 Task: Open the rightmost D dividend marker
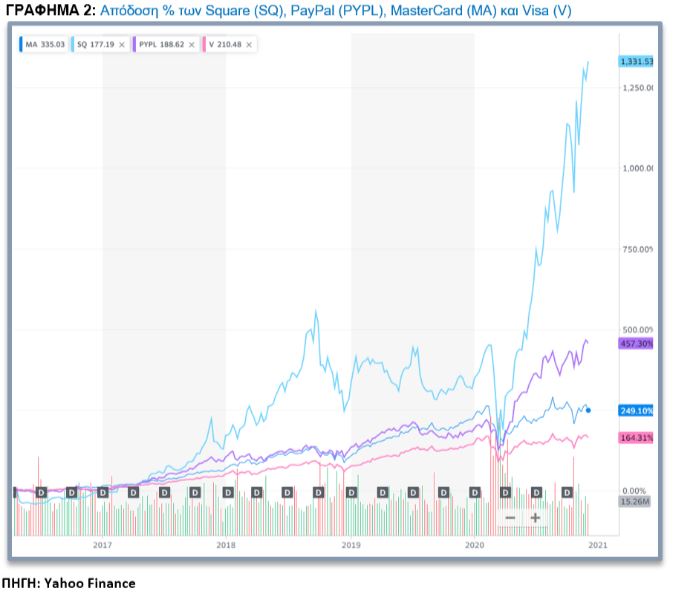click(x=567, y=492)
